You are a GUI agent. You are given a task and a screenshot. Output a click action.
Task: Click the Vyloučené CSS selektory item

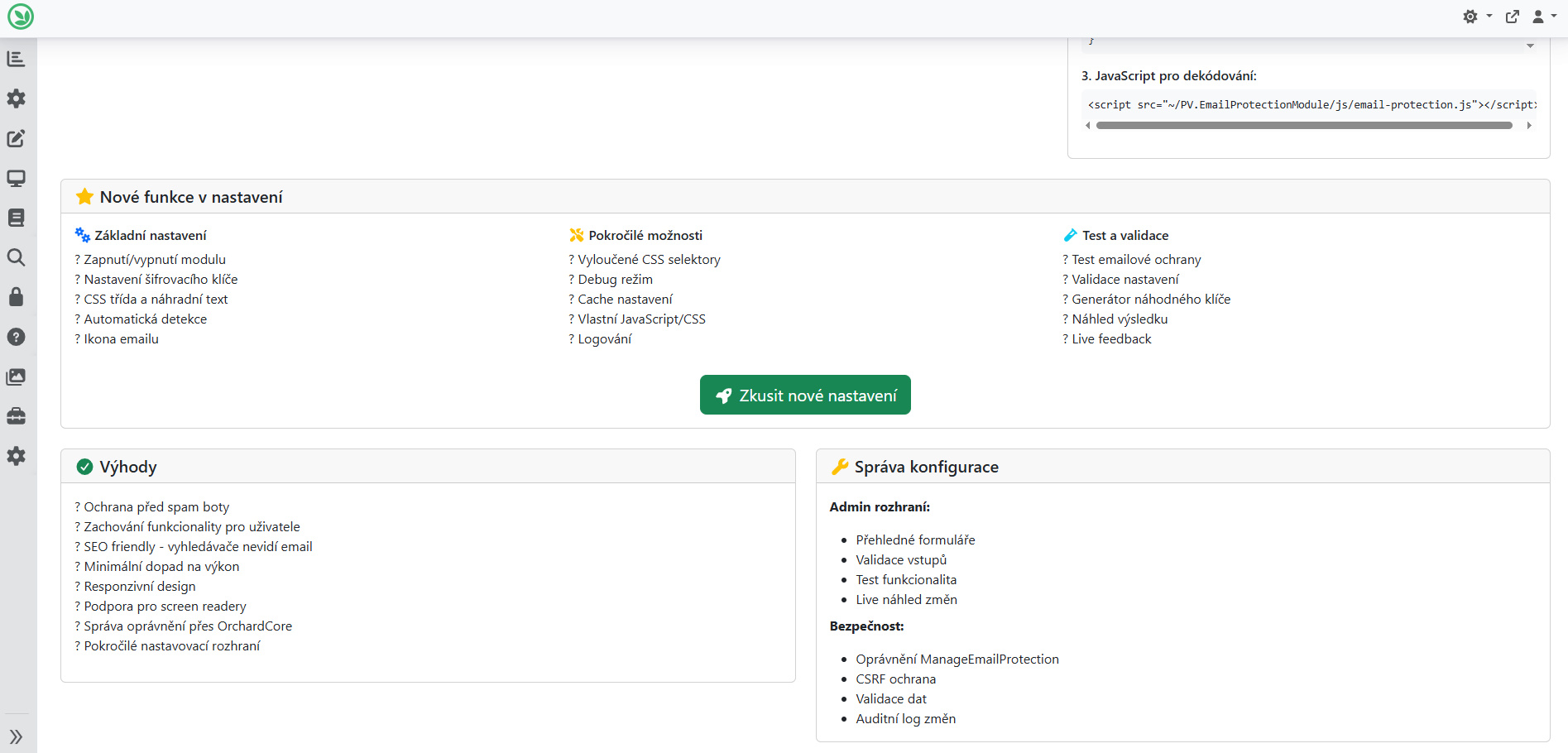pyautogui.click(x=645, y=260)
